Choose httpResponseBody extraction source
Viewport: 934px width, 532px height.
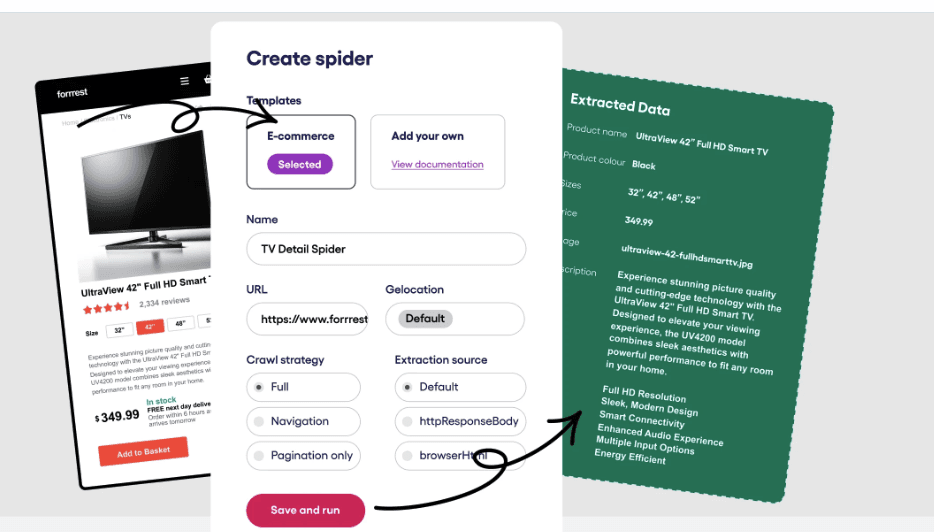click(x=460, y=421)
